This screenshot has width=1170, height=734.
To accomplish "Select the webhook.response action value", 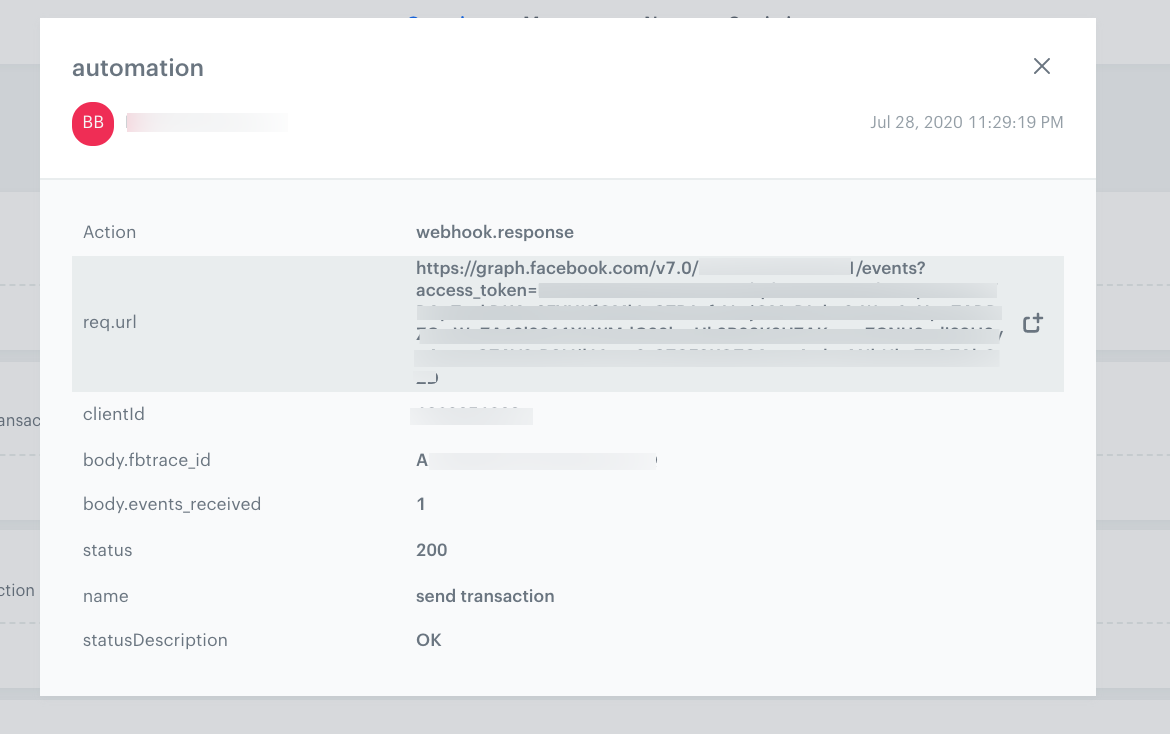I will tap(494, 231).
